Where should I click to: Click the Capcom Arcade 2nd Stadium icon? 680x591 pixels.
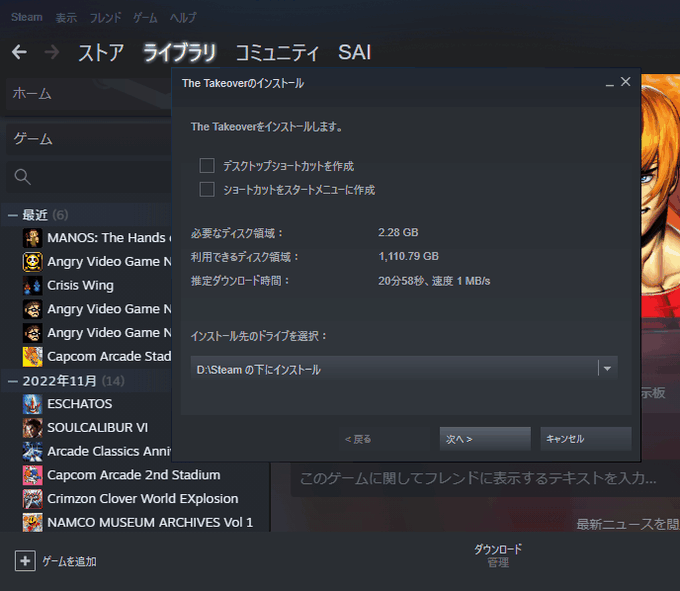click(x=33, y=475)
